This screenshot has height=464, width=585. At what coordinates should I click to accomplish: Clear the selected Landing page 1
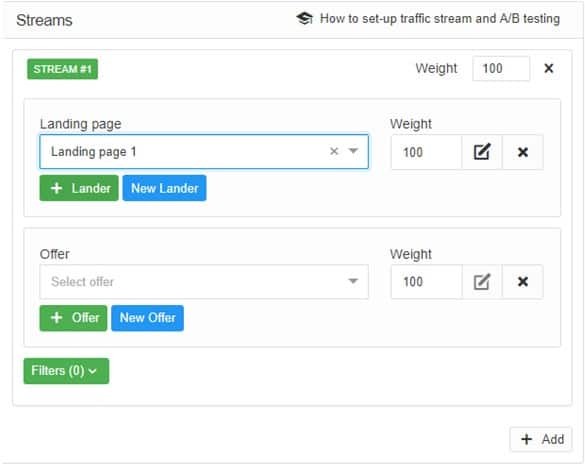point(334,151)
